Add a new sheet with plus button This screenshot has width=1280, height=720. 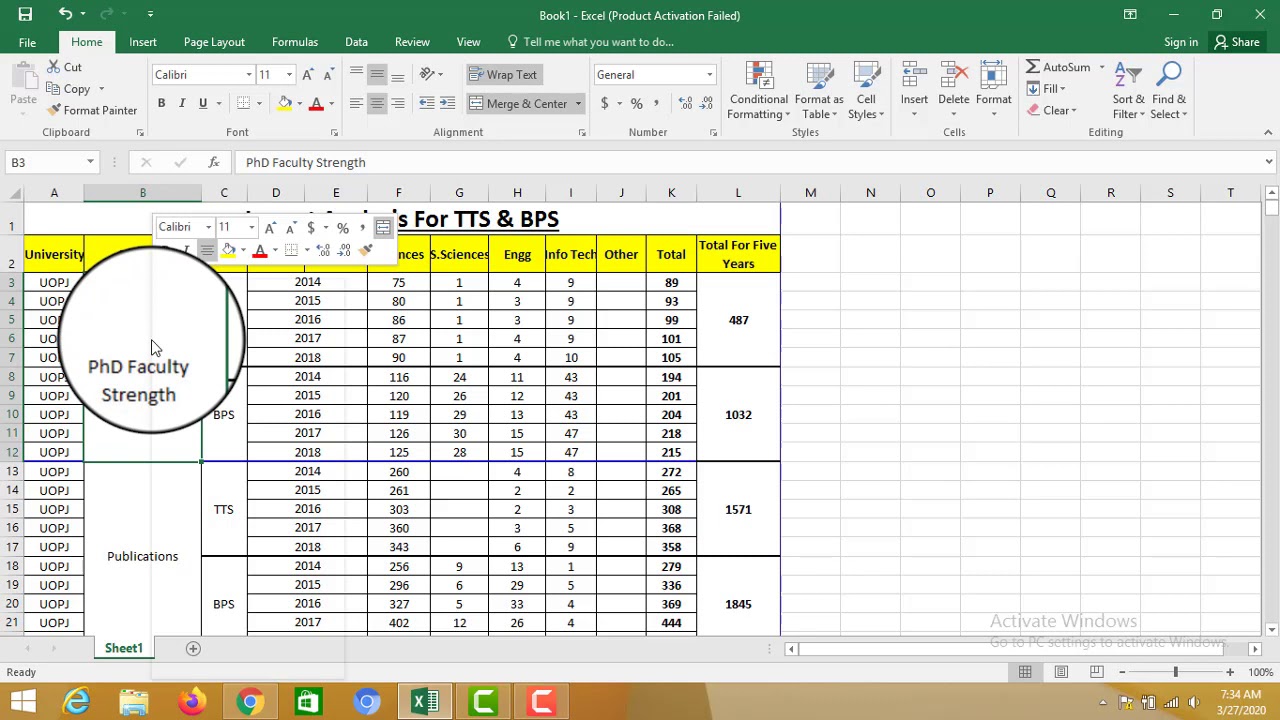(194, 648)
